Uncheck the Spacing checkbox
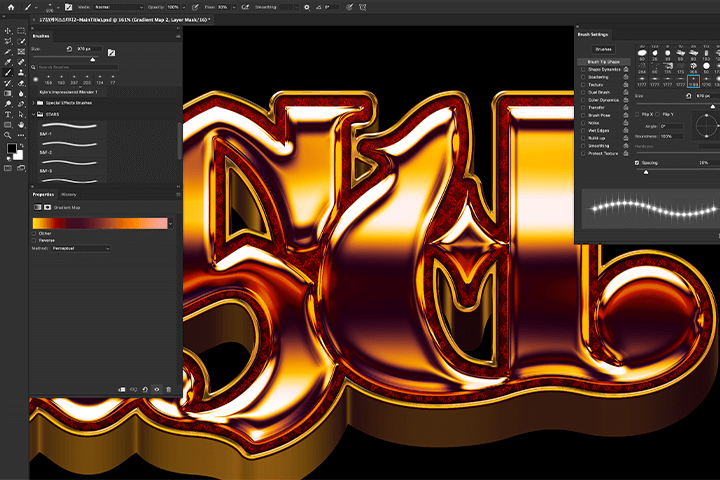720x480 pixels. point(637,163)
